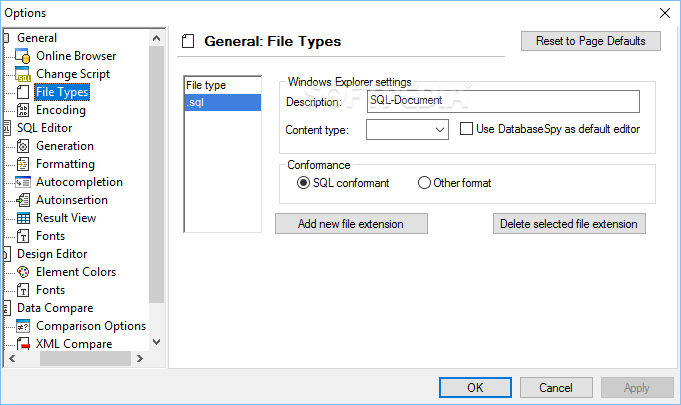Select the Generation gear icon
Image resolution: width=681 pixels, height=405 pixels.
click(23, 146)
